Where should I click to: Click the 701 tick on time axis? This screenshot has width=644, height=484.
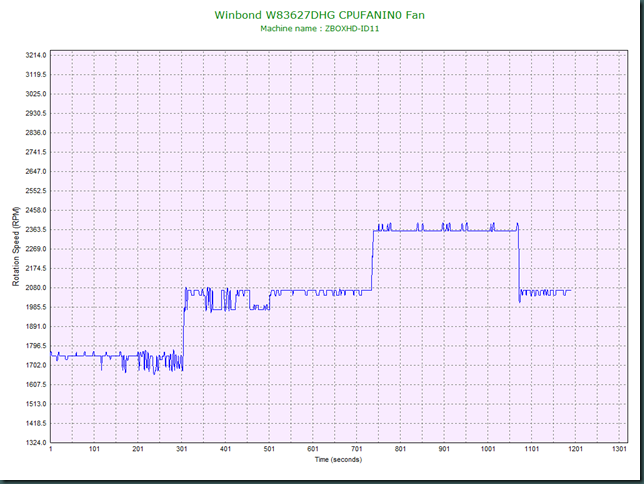click(x=357, y=449)
